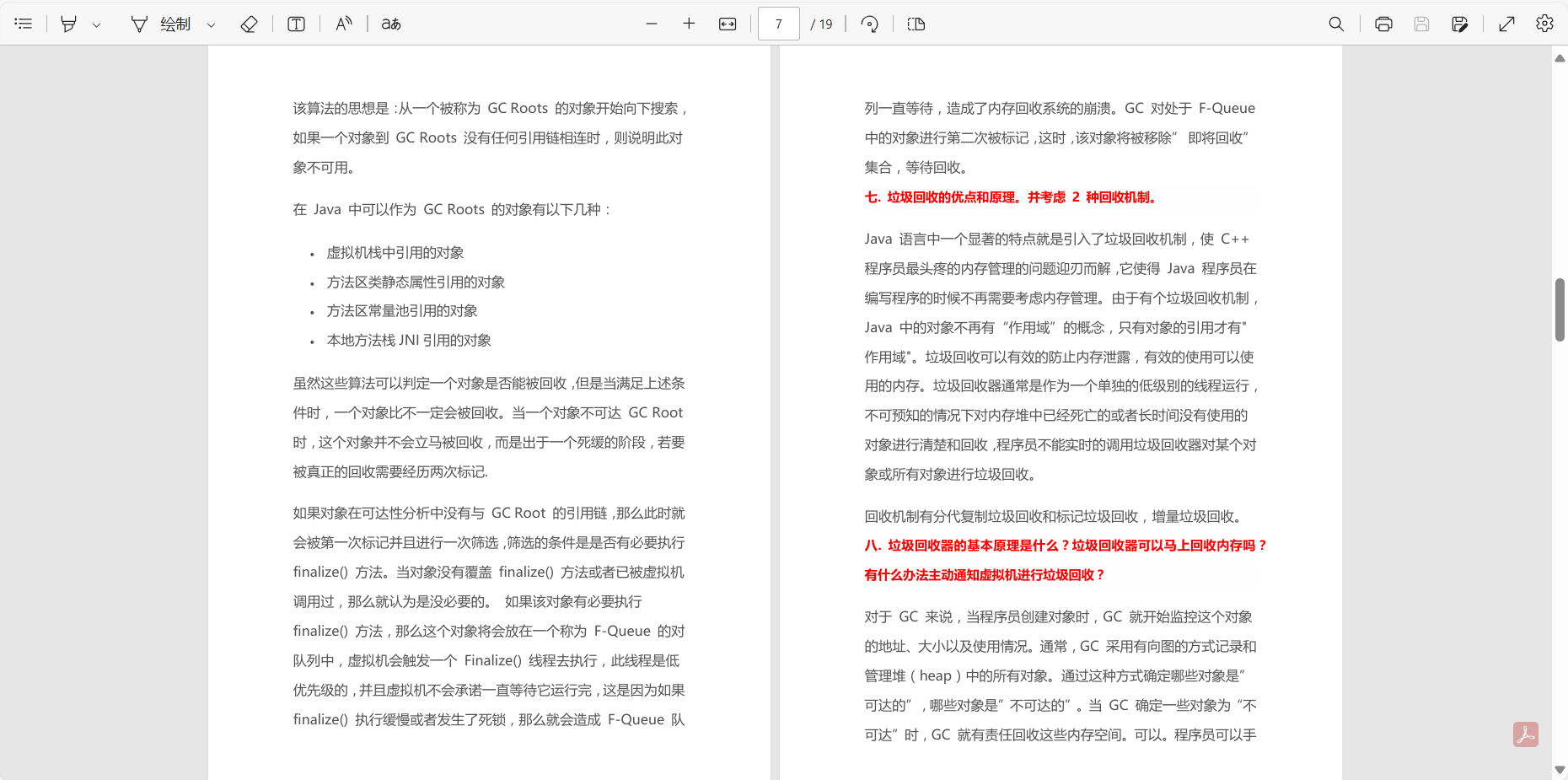Edit the page number input field

(777, 24)
